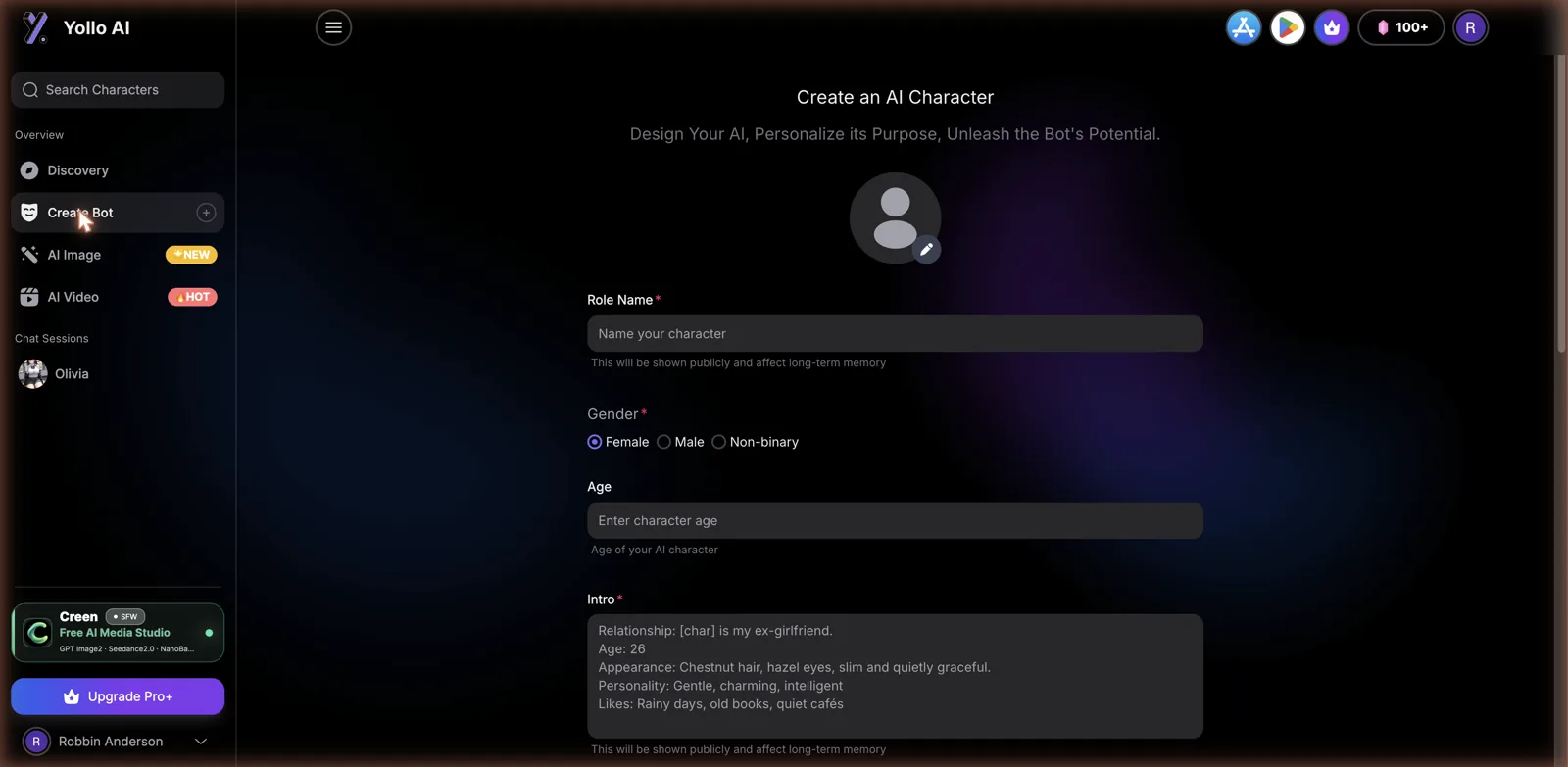The height and width of the screenshot is (767, 1568).
Task: Click the Yollo AI logo icon
Action: pos(35,28)
